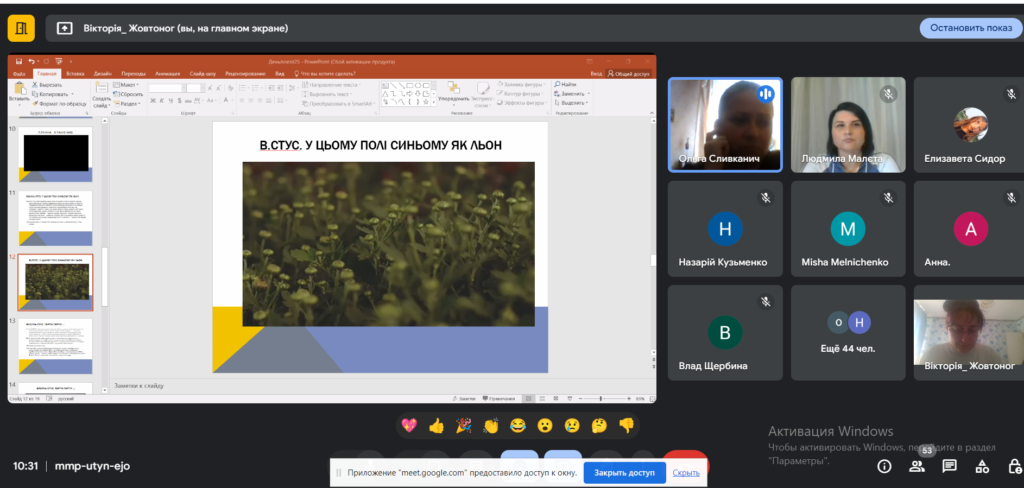Viewport: 1024px width, 488px height.
Task: Send the sparkling heart emoji reaction
Action: point(409,425)
